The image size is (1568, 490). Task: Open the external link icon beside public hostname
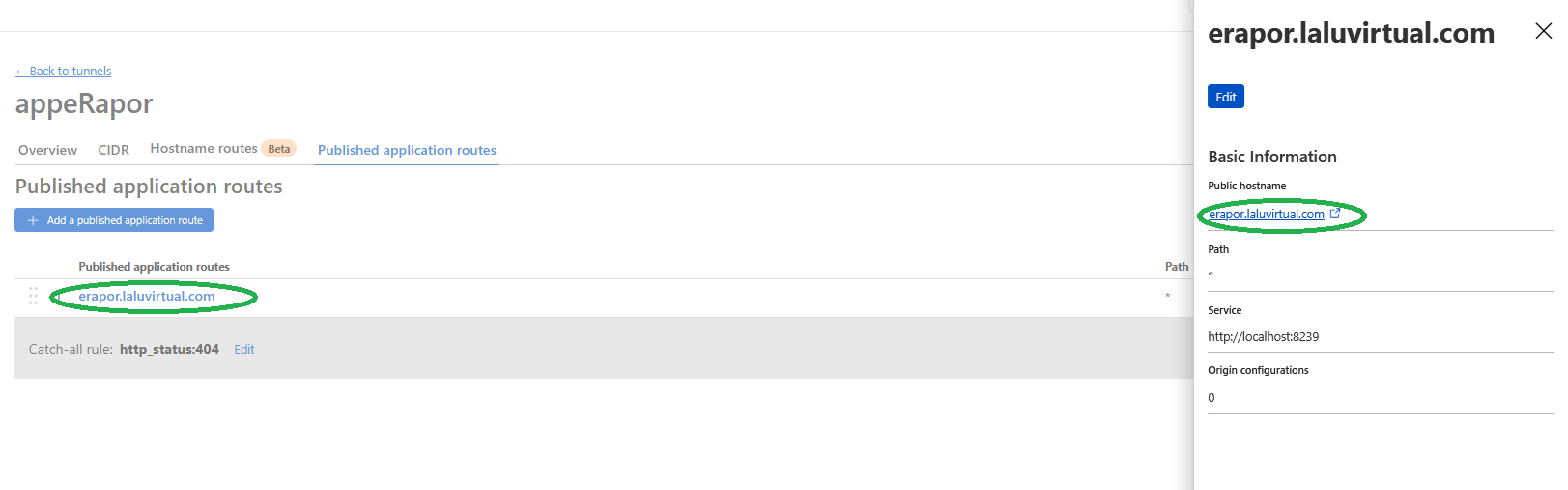coord(1335,214)
